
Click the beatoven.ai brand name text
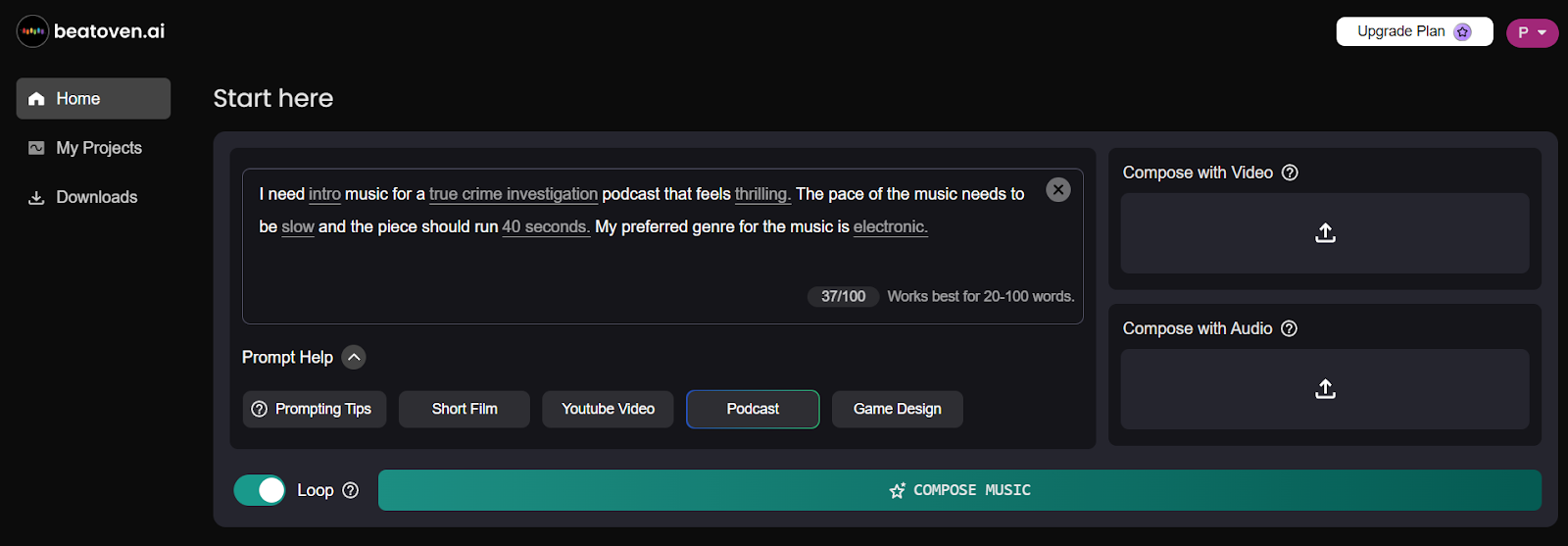(x=109, y=31)
